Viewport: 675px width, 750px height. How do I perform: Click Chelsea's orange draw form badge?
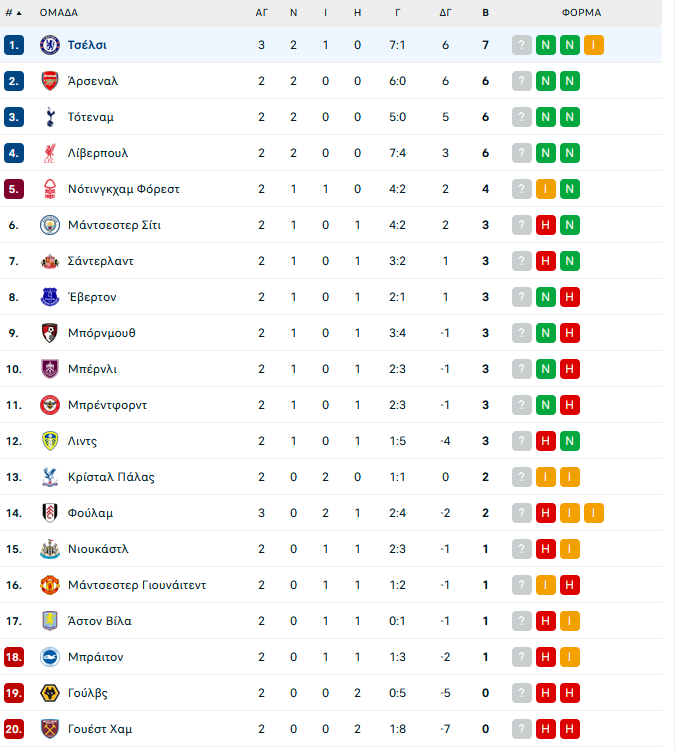click(594, 45)
